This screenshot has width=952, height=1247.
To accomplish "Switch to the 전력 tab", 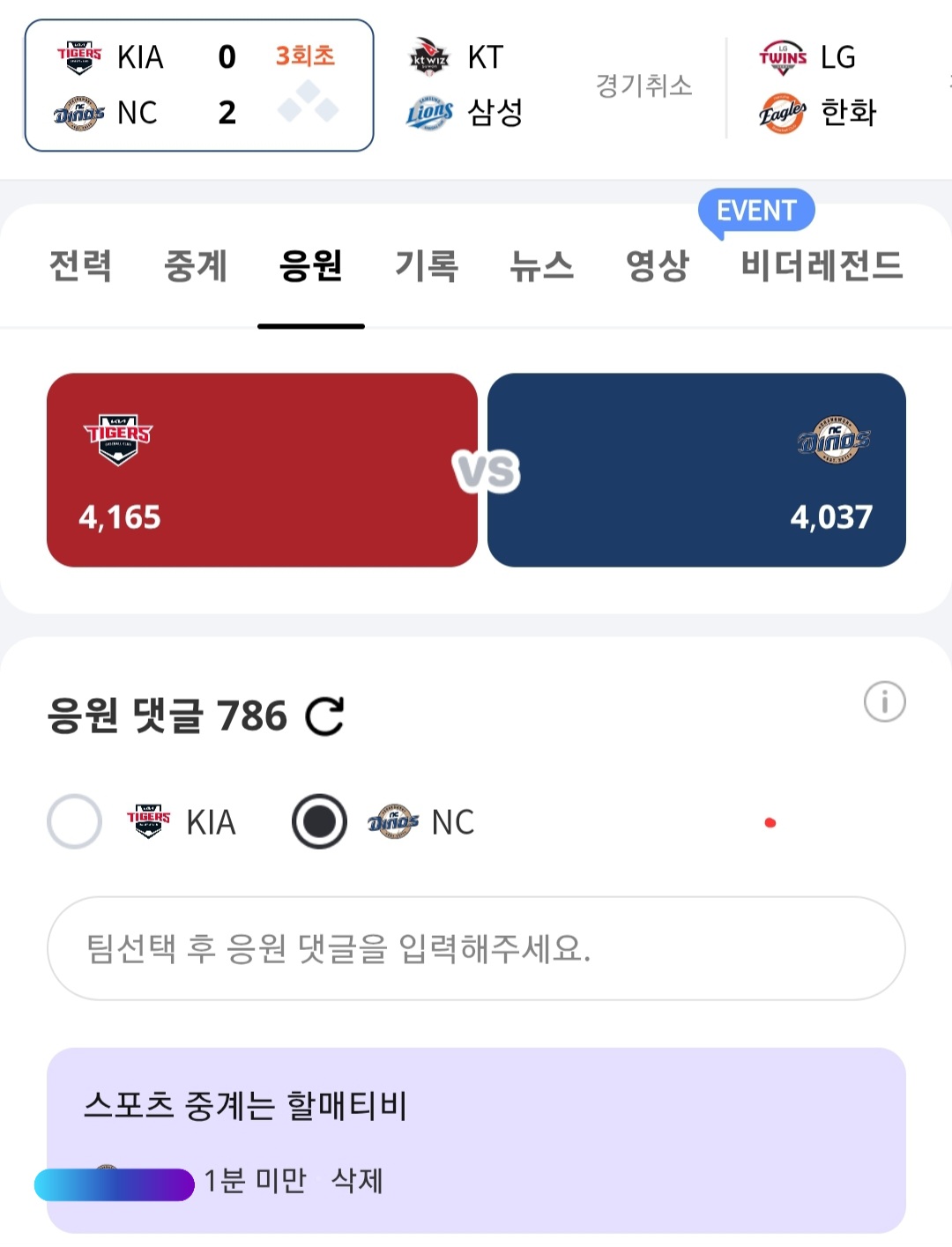I will coord(80,266).
